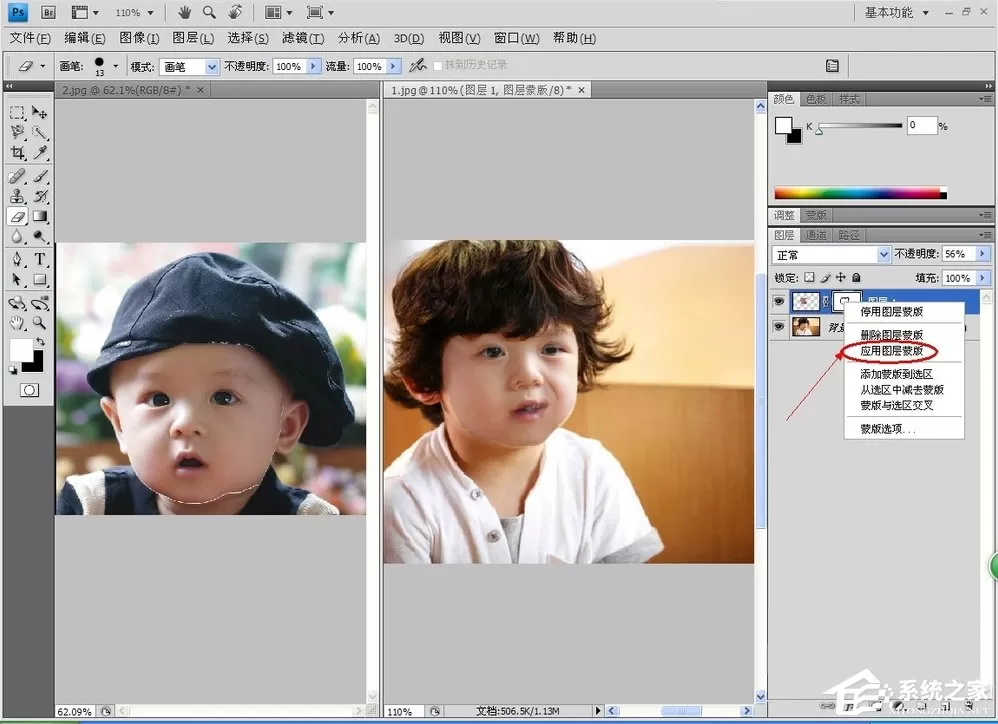Click the color spectrum ramp bar

click(x=860, y=193)
